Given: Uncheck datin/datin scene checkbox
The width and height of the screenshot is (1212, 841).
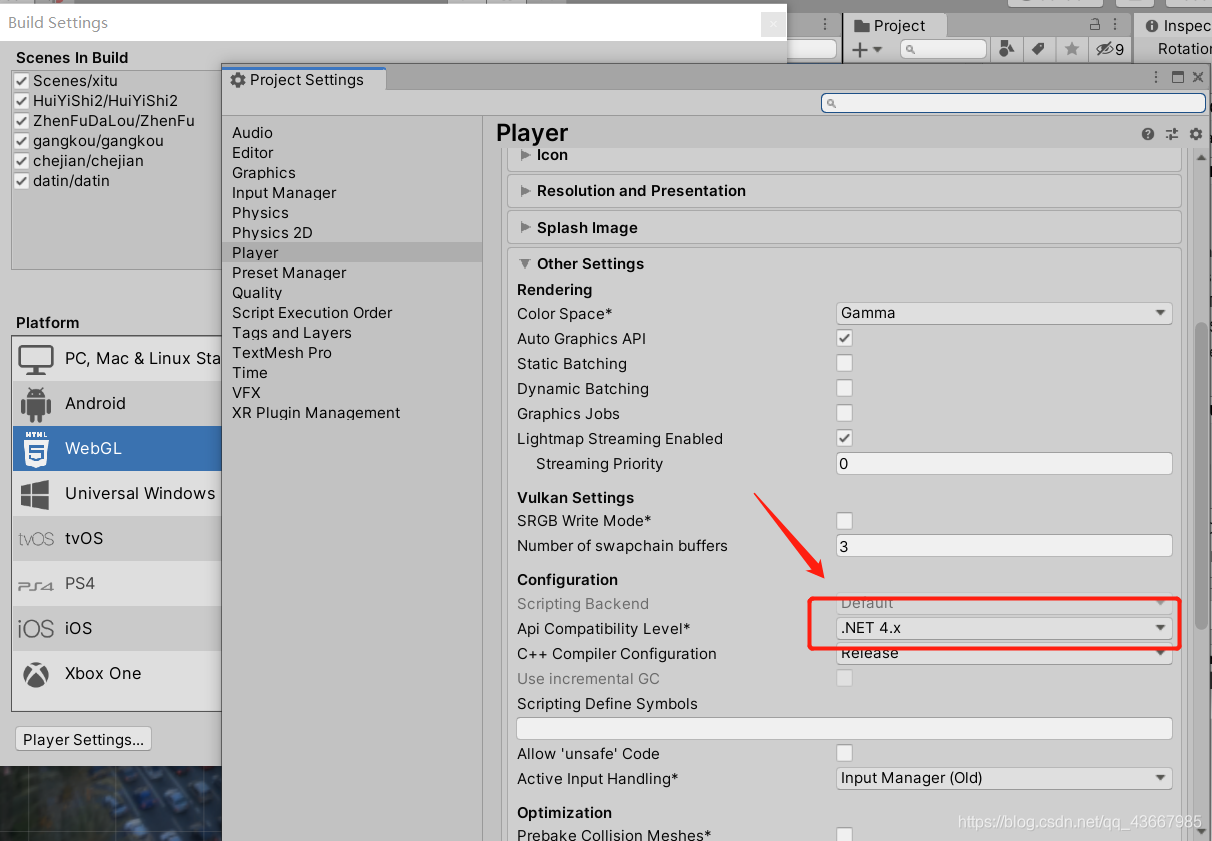Looking at the screenshot, I should tap(22, 181).
